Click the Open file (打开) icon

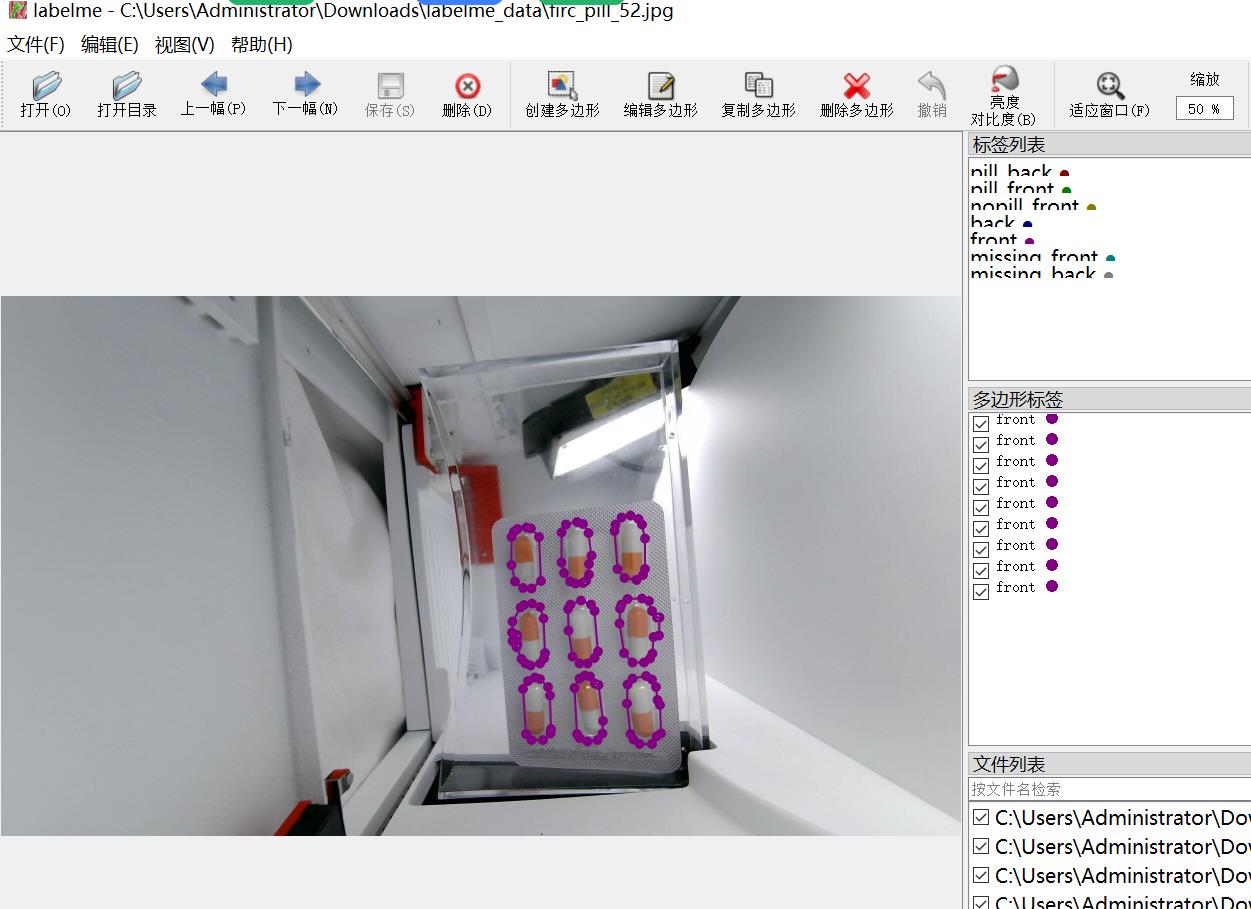(x=46, y=94)
